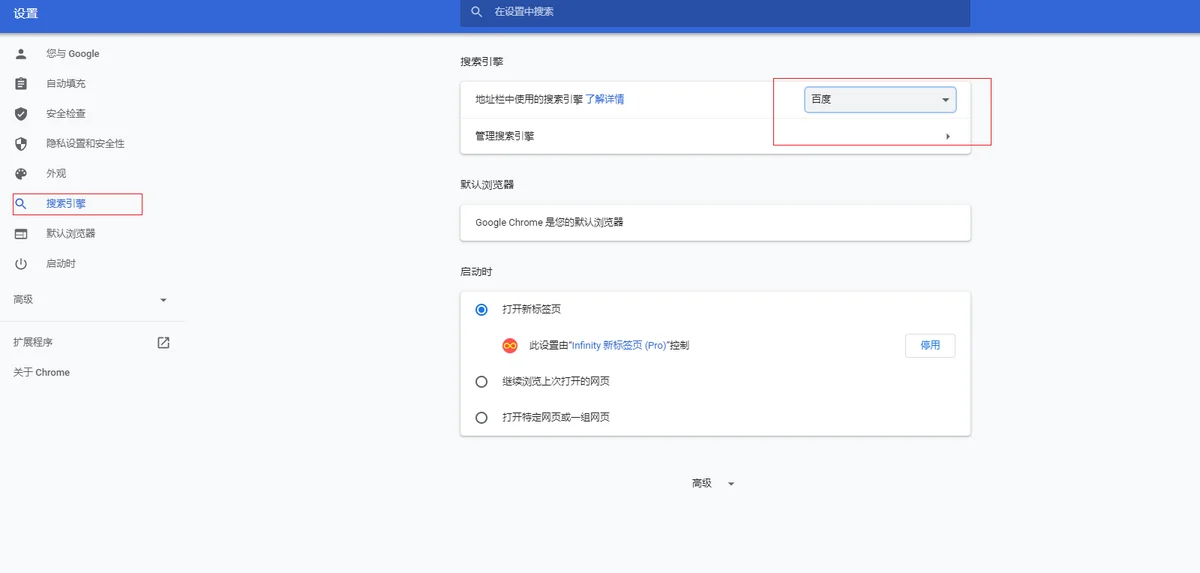
Task: Click the 启动时 section heading in main pane
Action: click(x=476, y=272)
